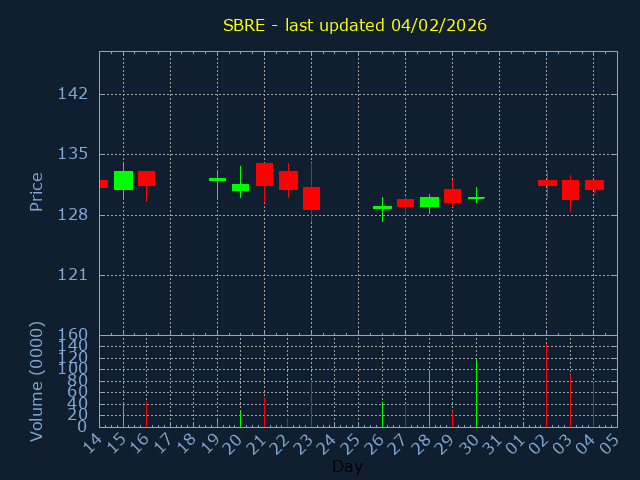Click the green candlestick on day 15
The width and height of the screenshot is (640, 480).
123,180
